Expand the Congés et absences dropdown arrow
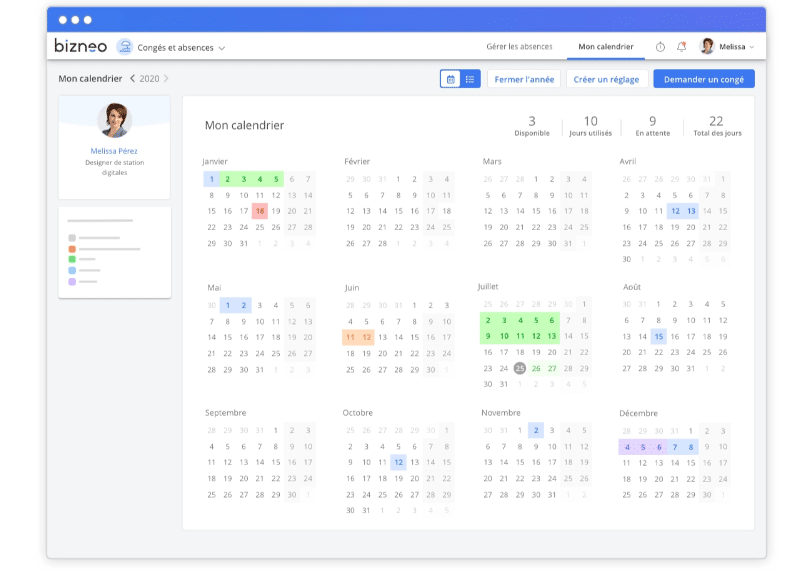The image size is (799, 575). pos(222,48)
